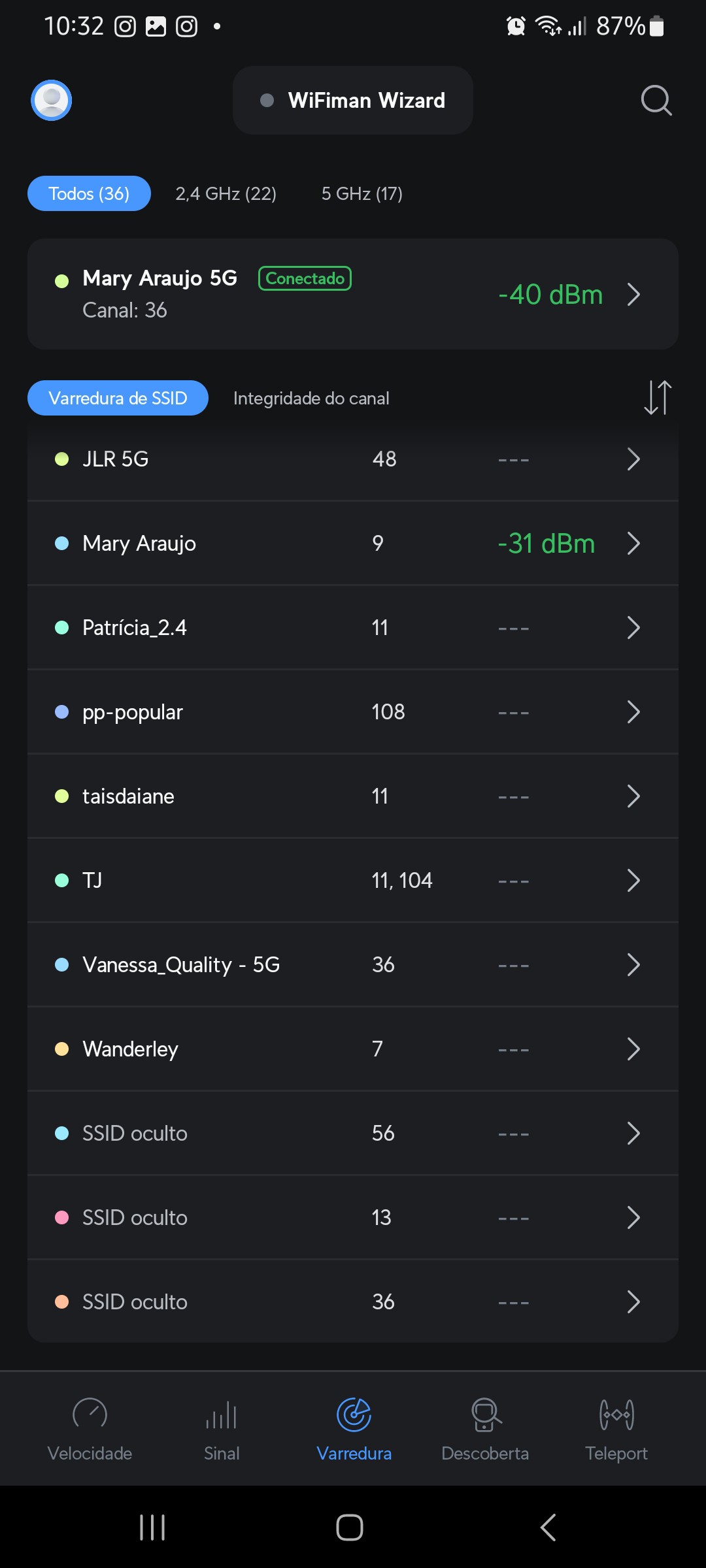Viewport: 706px width, 1568px height.
Task: Filter networks by 2,4 GHz
Action: tap(226, 194)
